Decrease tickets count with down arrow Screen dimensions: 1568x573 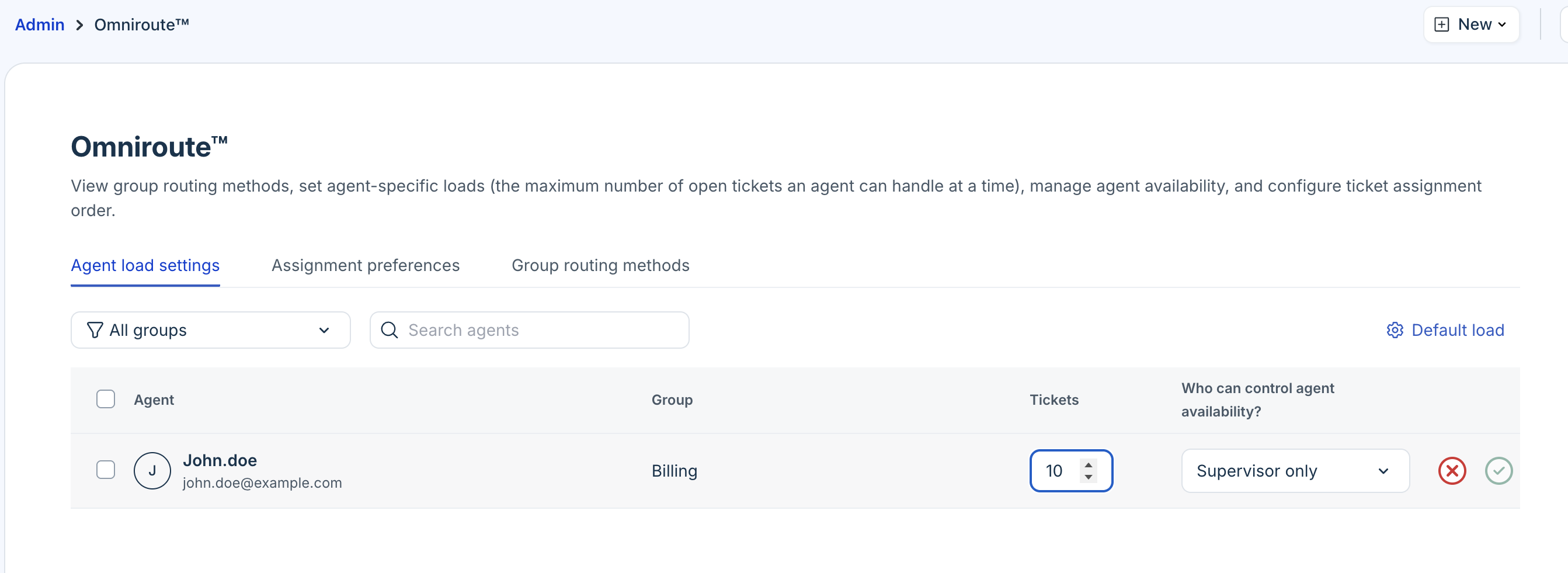click(1089, 477)
